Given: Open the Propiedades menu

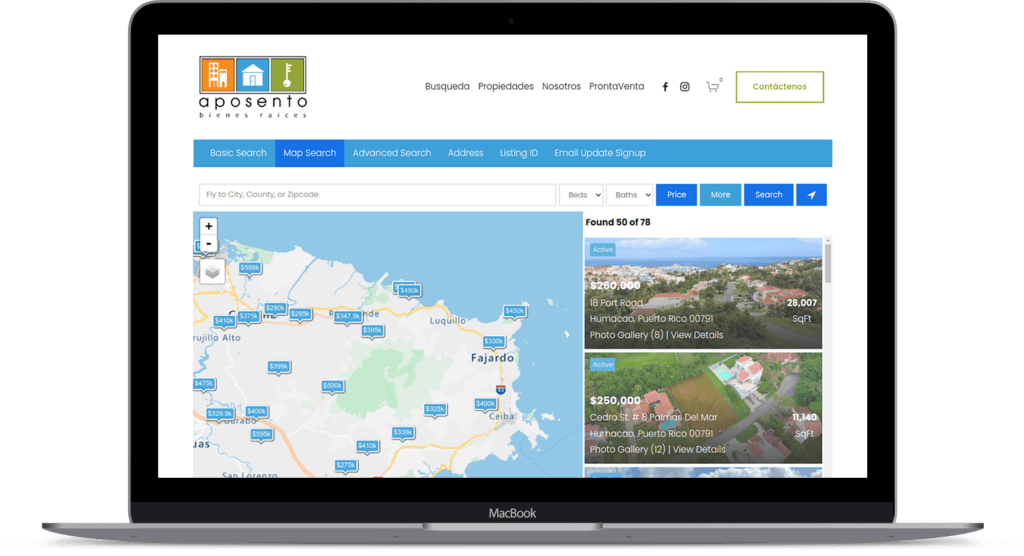Looking at the screenshot, I should [506, 86].
